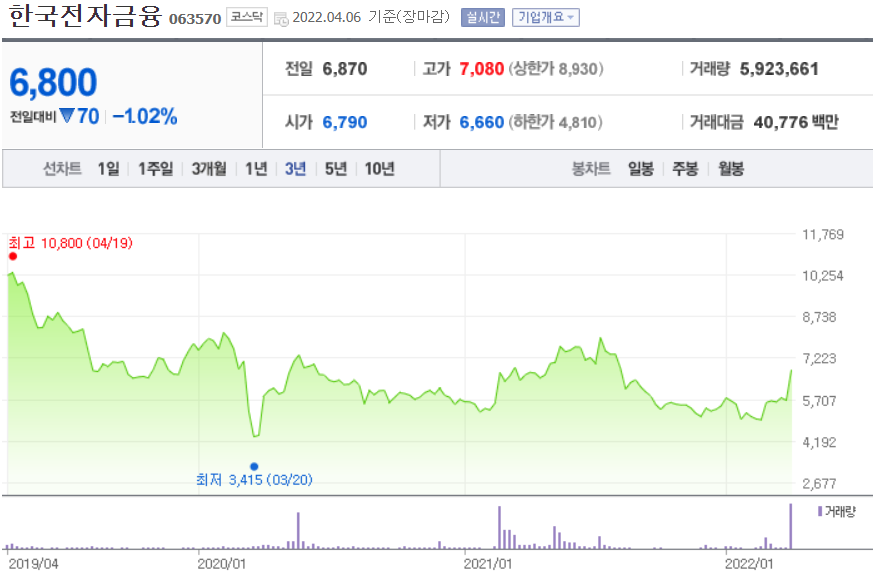Click the stock code 063570
Image resolution: width=873 pixels, height=583 pixels.
[x=195, y=19]
